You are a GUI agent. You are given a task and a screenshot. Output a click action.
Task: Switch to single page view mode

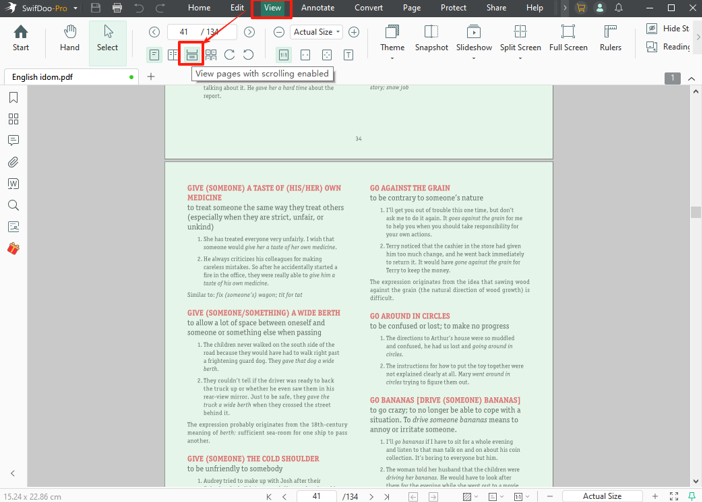click(x=154, y=55)
